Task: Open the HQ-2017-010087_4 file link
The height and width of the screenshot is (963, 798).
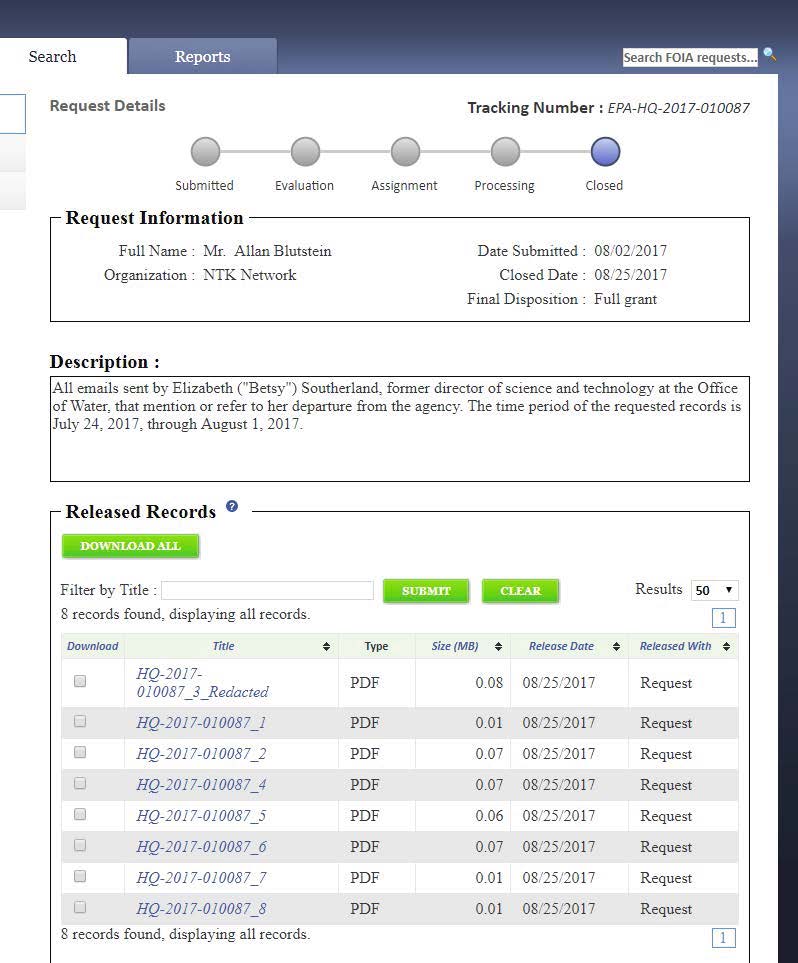Action: (x=201, y=785)
